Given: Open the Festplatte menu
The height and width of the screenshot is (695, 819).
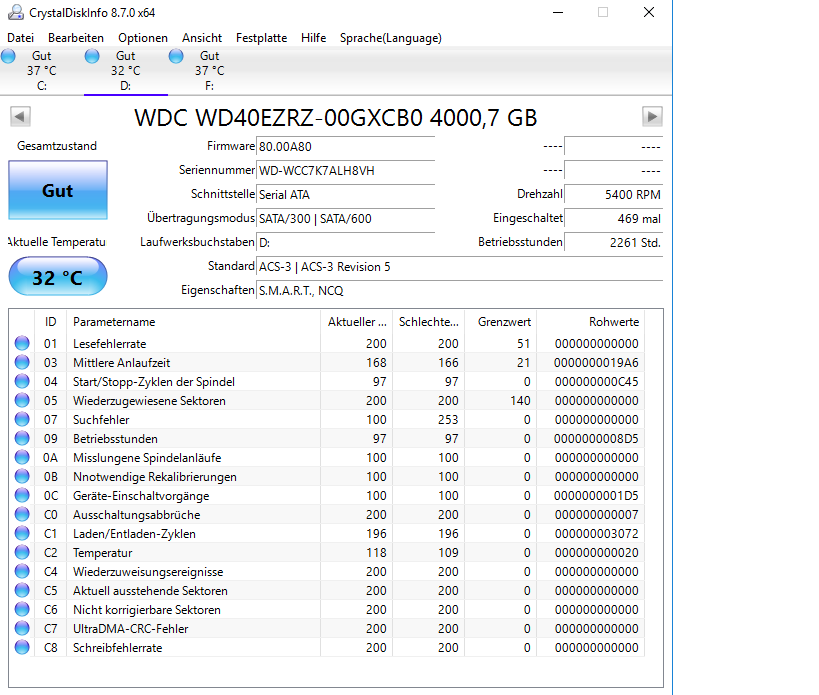Looking at the screenshot, I should point(261,38).
